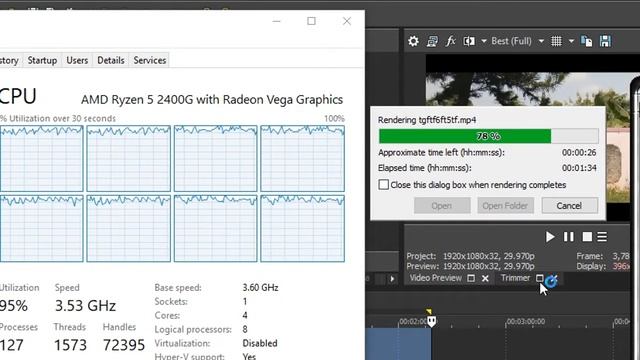Switch to the Trimmer tab

tap(515, 278)
